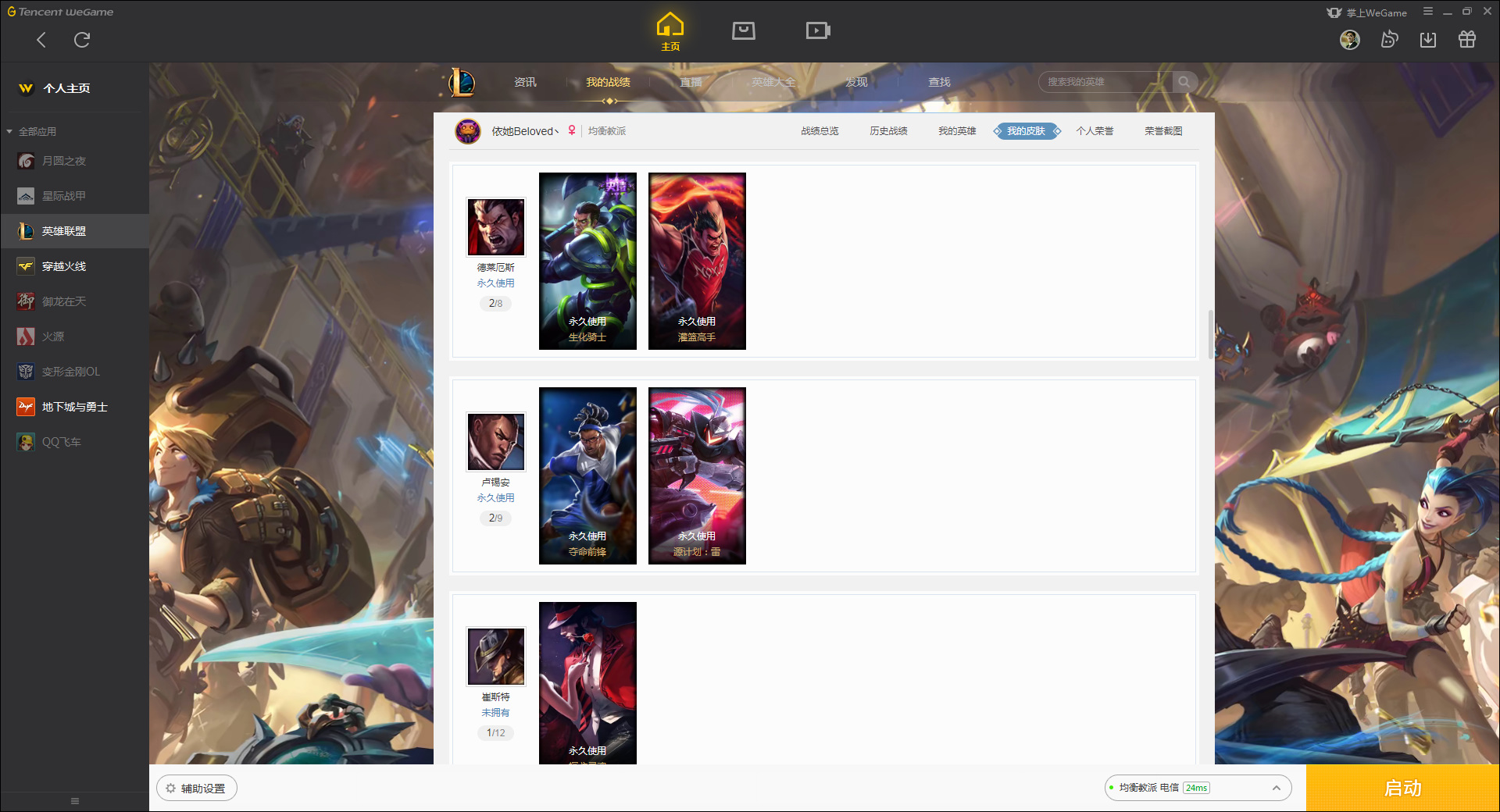This screenshot has width=1500, height=812.
Task: Open the 我的皮肤 sub-tab
Action: coord(1026,131)
